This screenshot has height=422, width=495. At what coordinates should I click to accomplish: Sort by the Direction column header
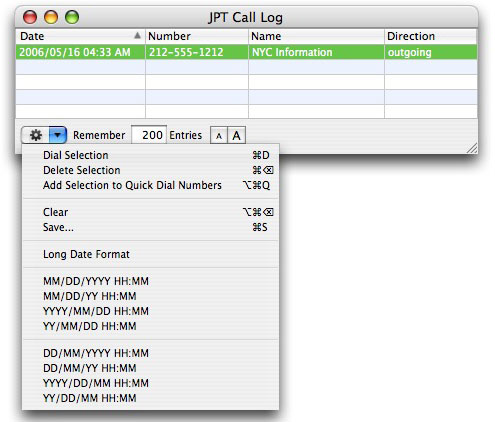(x=431, y=36)
